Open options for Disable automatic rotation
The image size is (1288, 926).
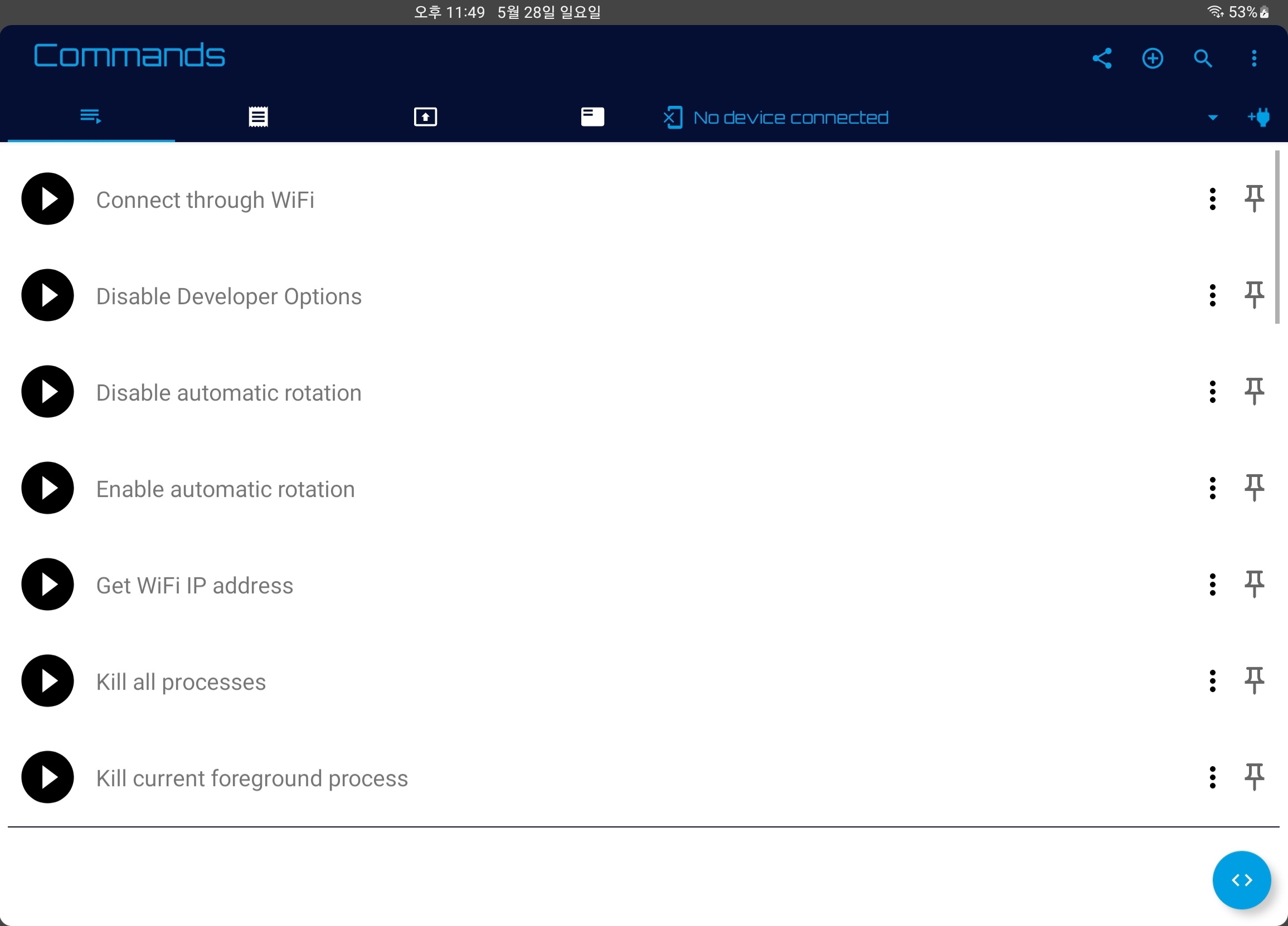(x=1212, y=392)
